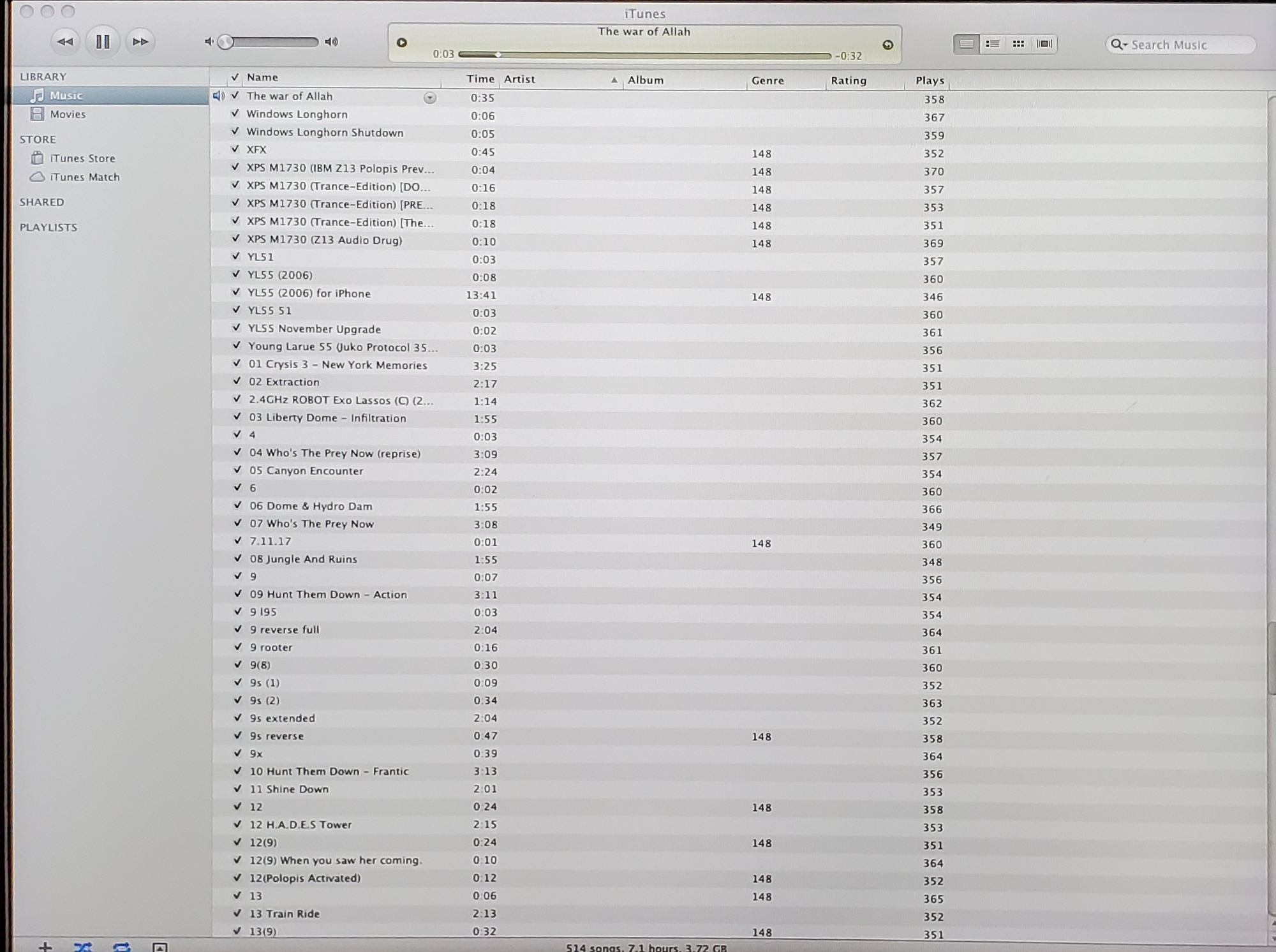
Task: Click the now-playing speaker icon in list
Action: click(219, 96)
